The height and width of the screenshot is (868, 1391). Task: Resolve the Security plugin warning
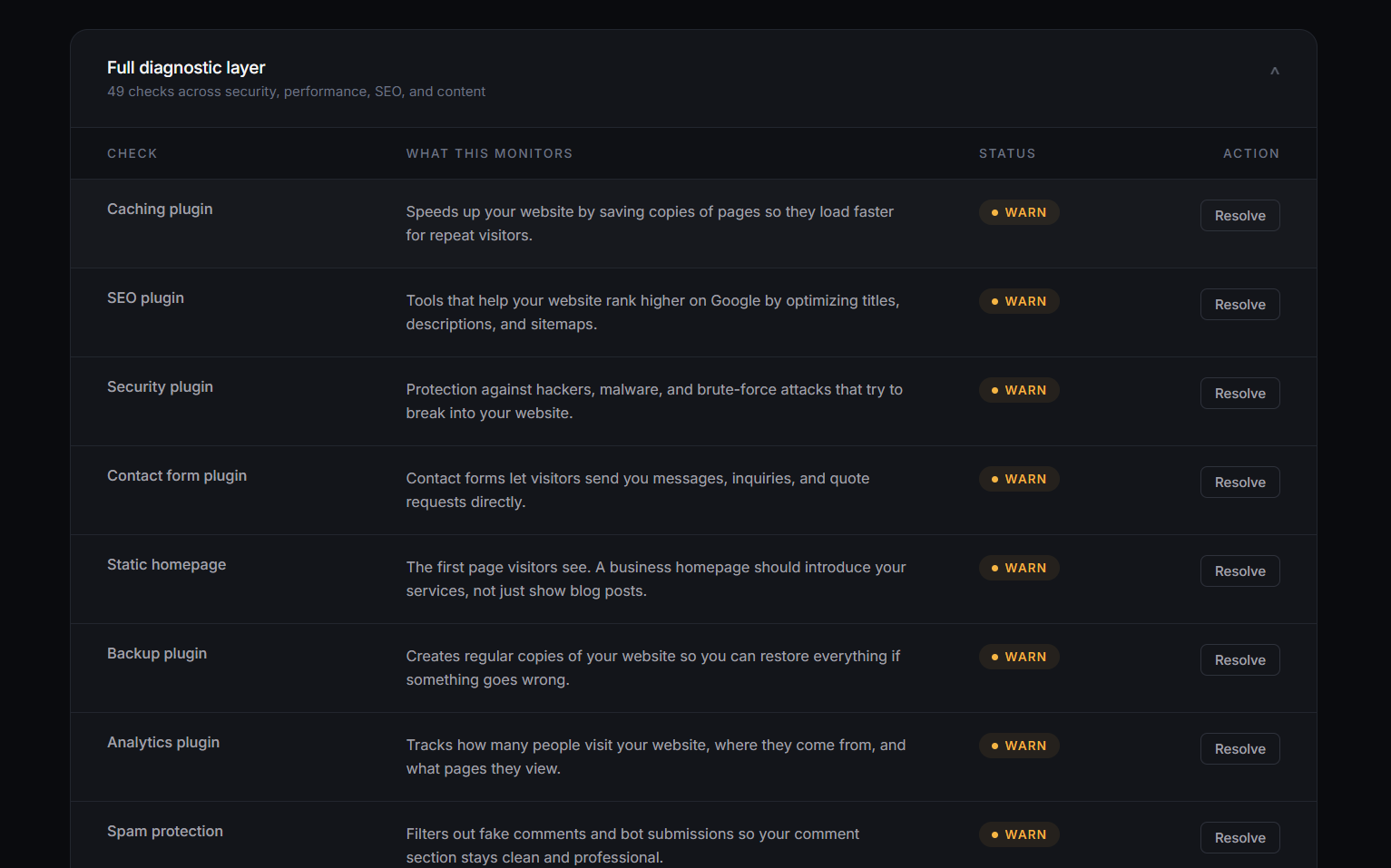coord(1239,393)
